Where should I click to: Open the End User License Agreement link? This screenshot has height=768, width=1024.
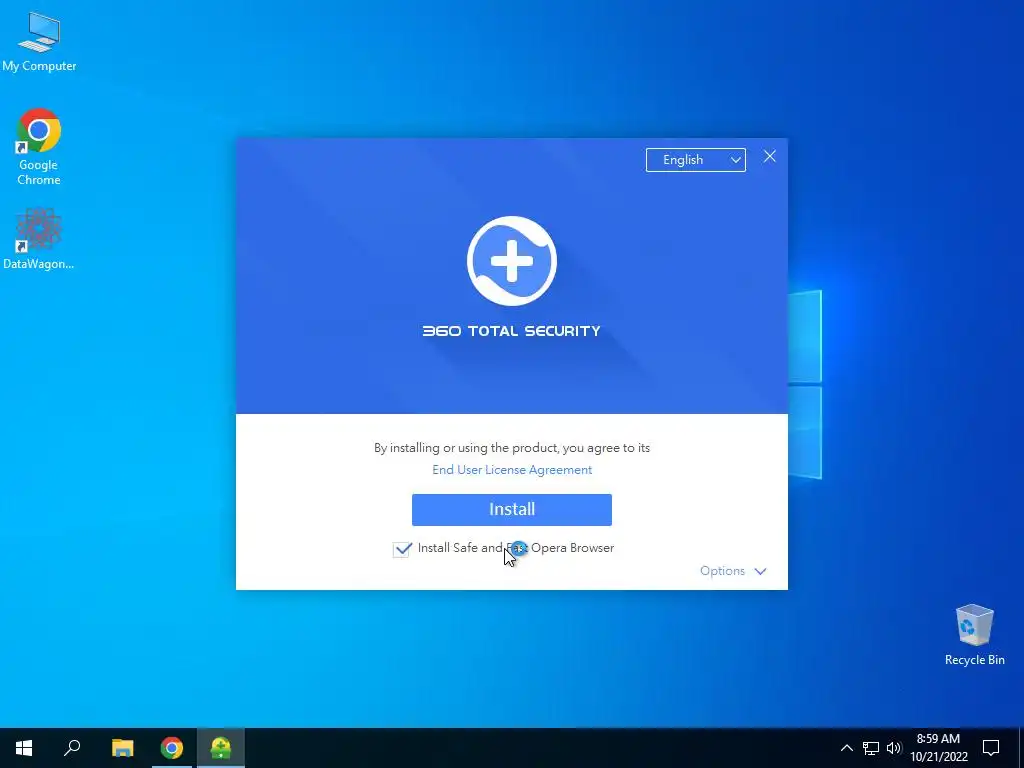pos(512,470)
